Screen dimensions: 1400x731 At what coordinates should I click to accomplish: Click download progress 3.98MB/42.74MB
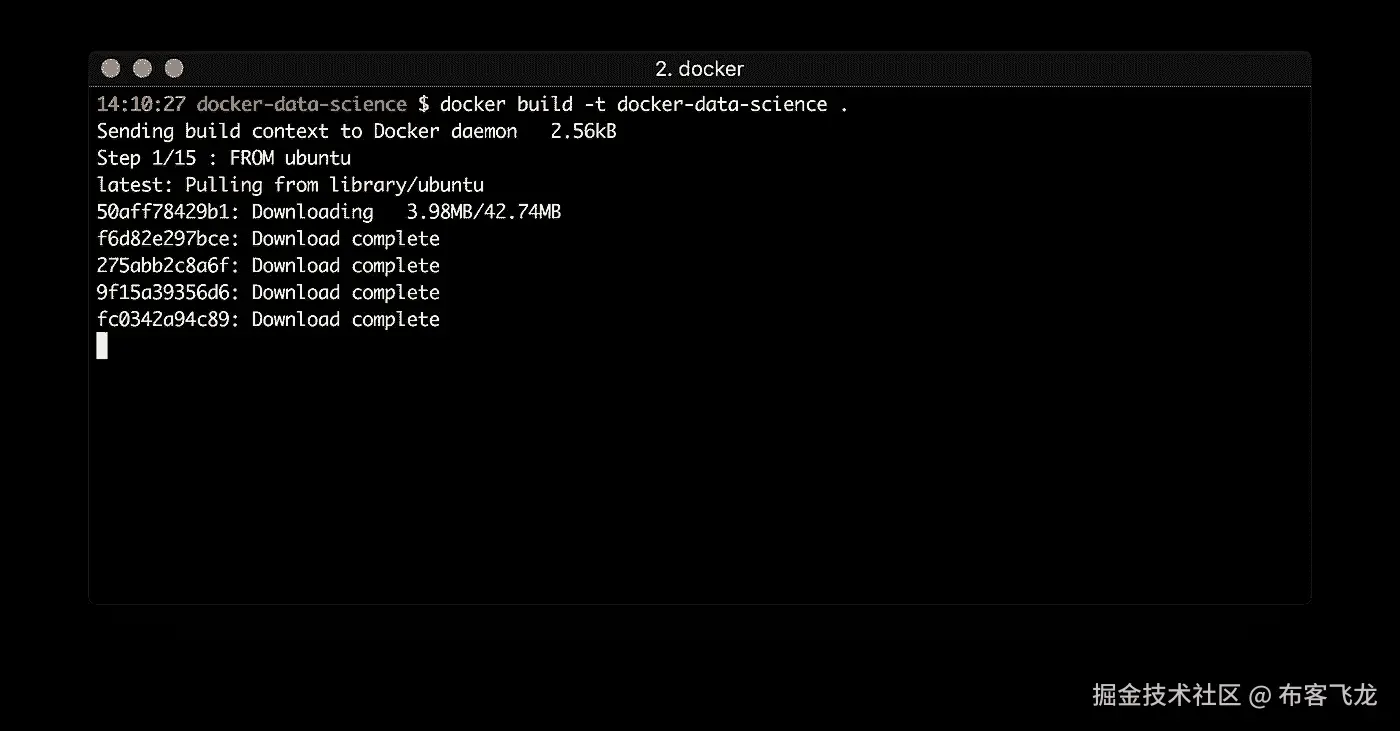click(483, 212)
